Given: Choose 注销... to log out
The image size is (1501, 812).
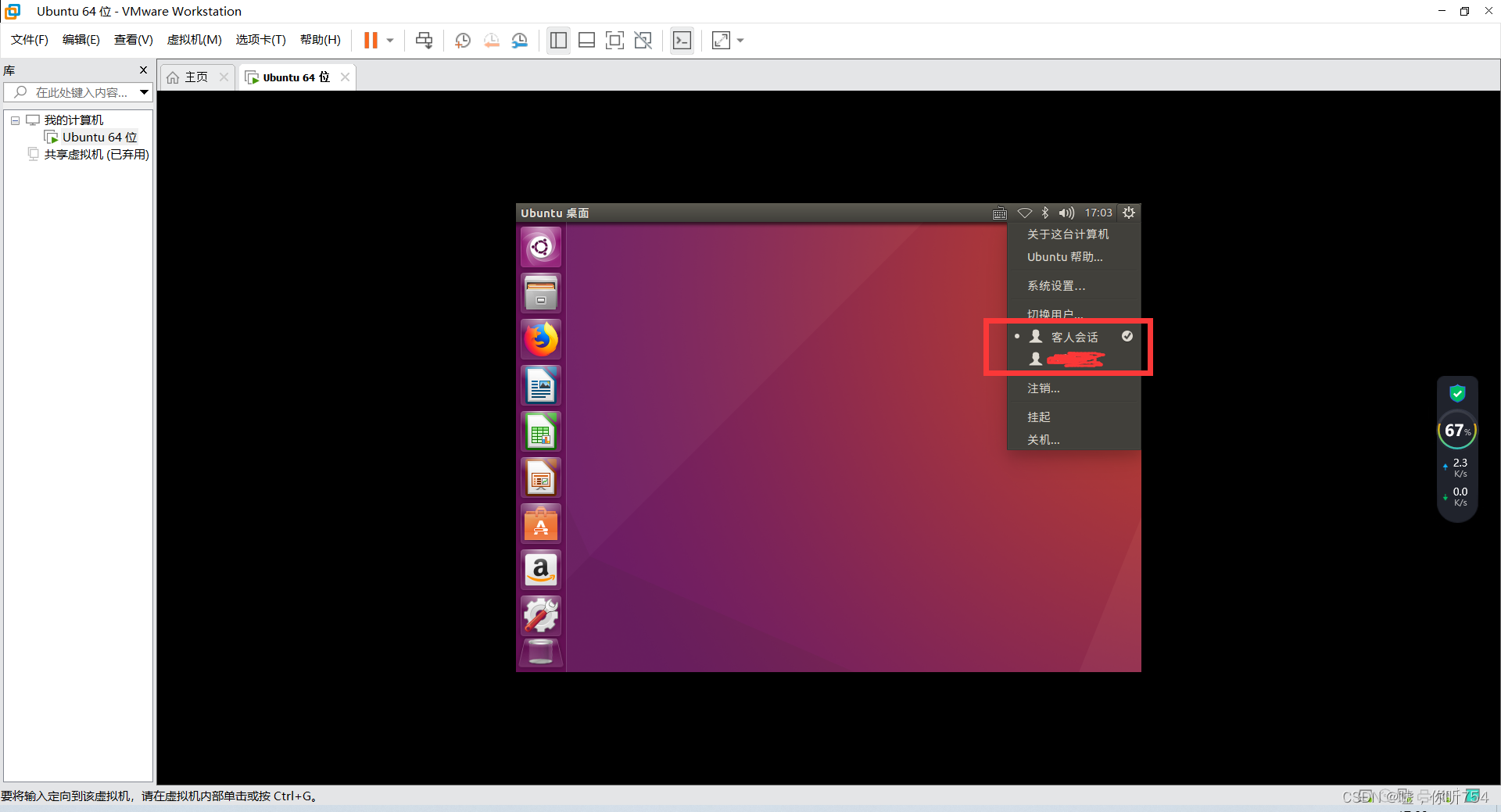Looking at the screenshot, I should tap(1074, 388).
